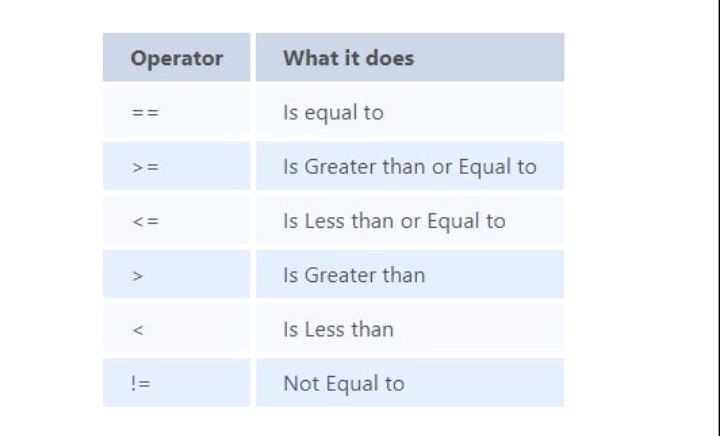This screenshot has width=720, height=436.
Task: Click the 'Is Greater than' description cell
Action: click(x=353, y=275)
